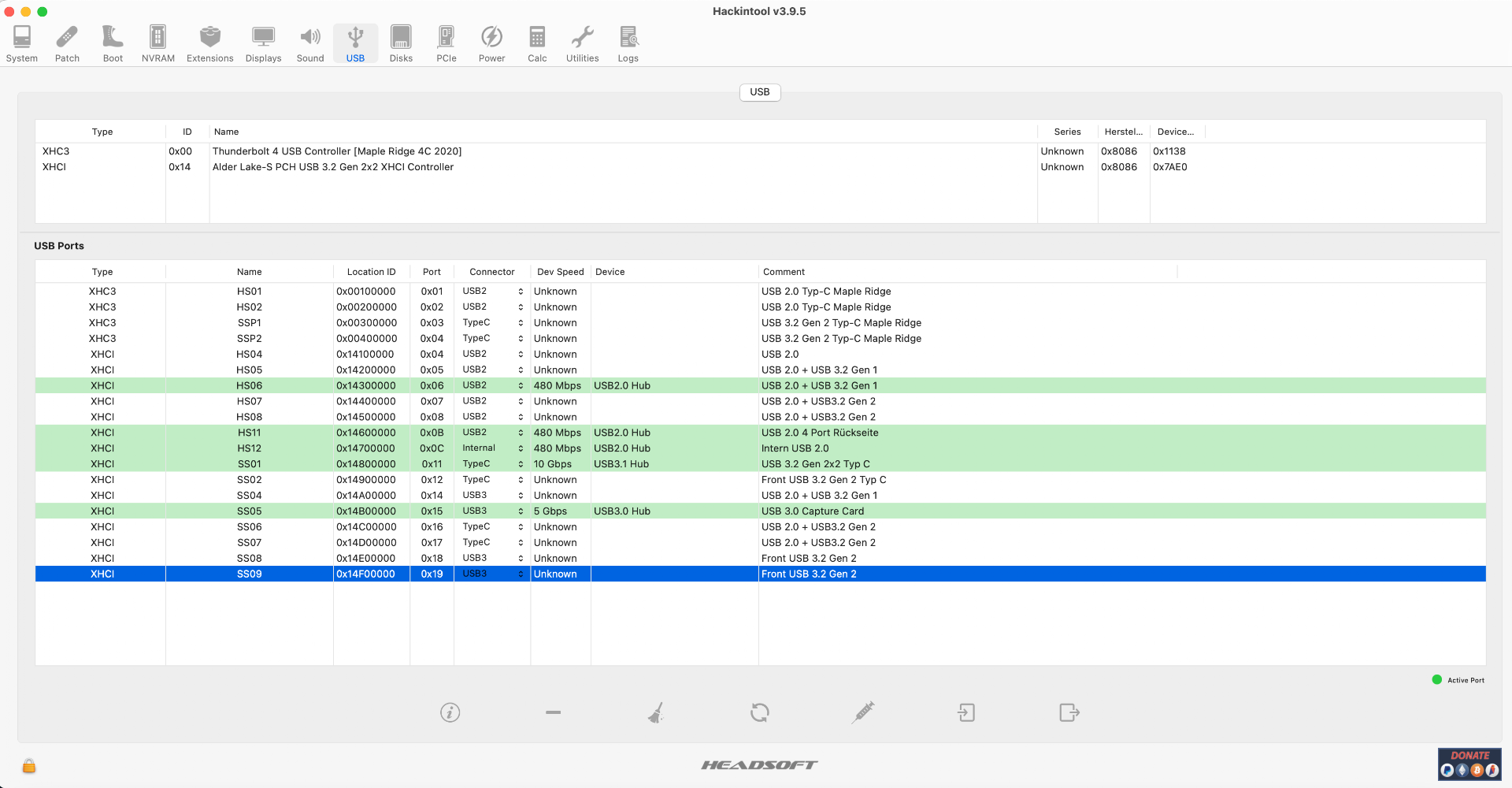Sort by the Connector column header

(x=492, y=272)
